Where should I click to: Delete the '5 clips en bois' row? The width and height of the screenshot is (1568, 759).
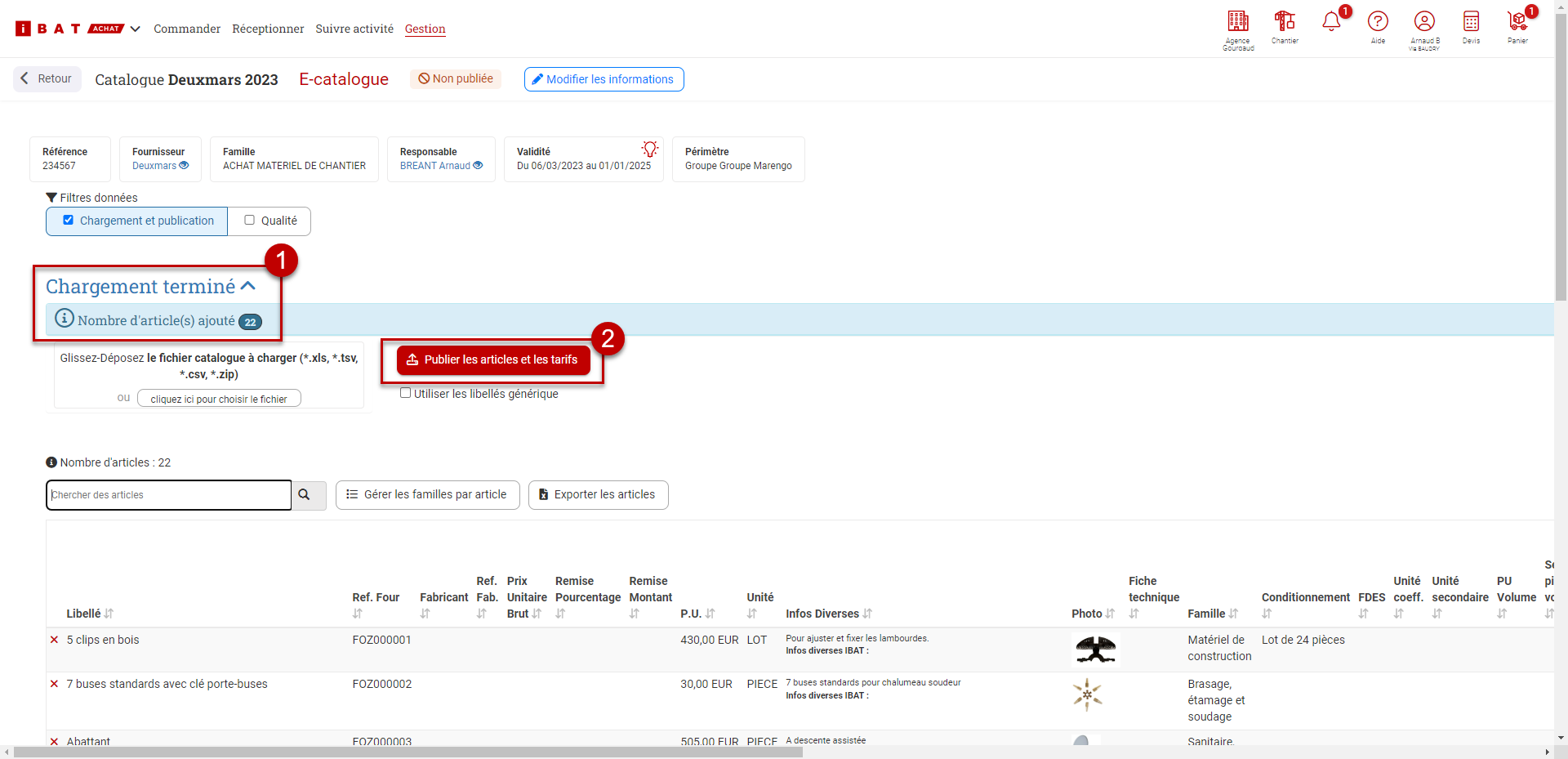(55, 640)
